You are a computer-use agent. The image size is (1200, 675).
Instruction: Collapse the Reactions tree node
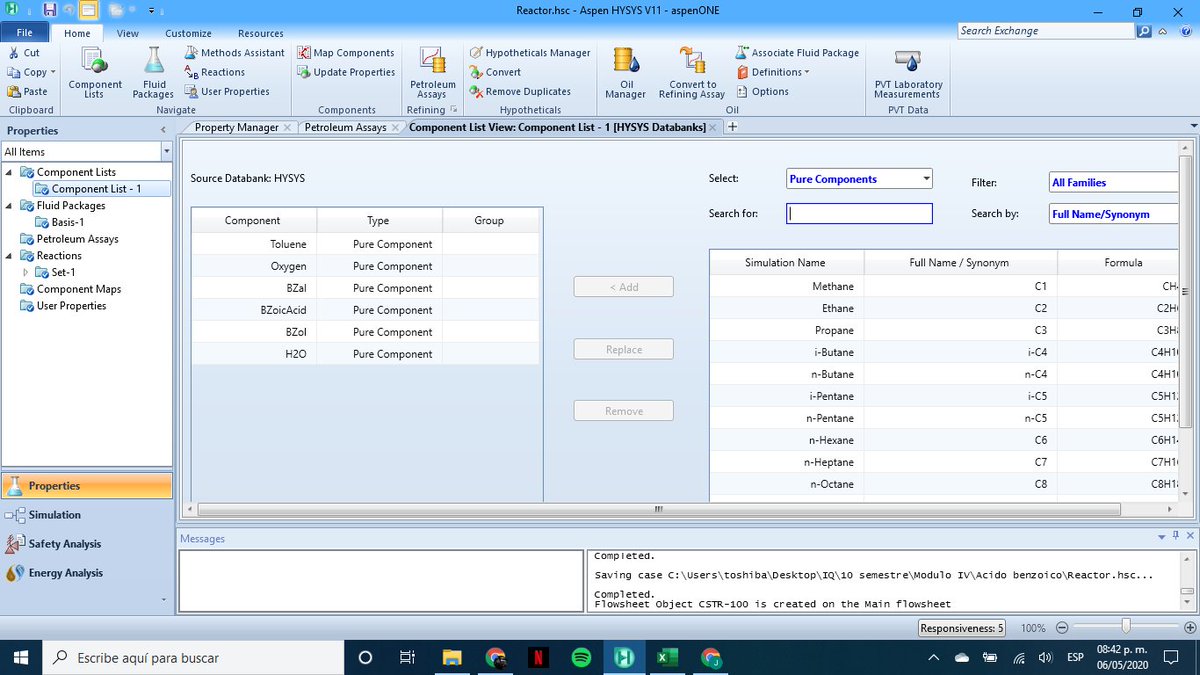pyautogui.click(x=10, y=256)
